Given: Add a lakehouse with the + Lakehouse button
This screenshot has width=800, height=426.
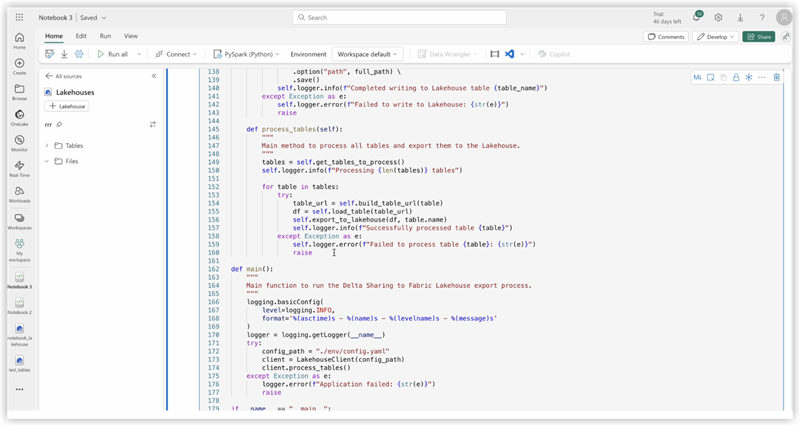Looking at the screenshot, I should (67, 106).
